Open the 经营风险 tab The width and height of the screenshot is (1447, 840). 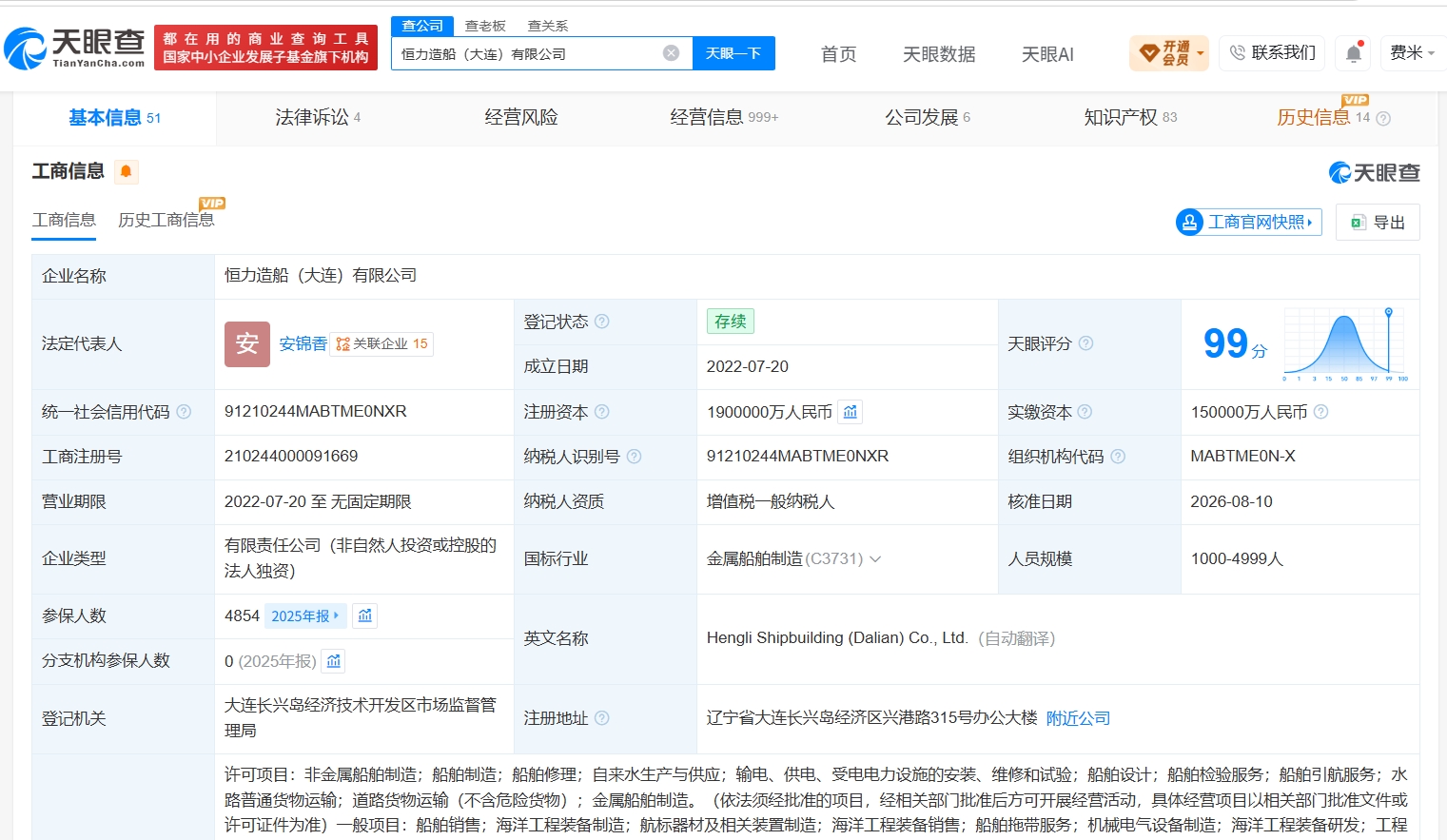click(521, 118)
